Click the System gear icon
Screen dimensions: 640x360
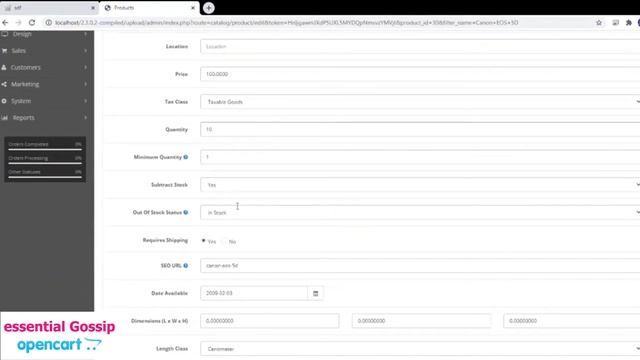coord(4,101)
